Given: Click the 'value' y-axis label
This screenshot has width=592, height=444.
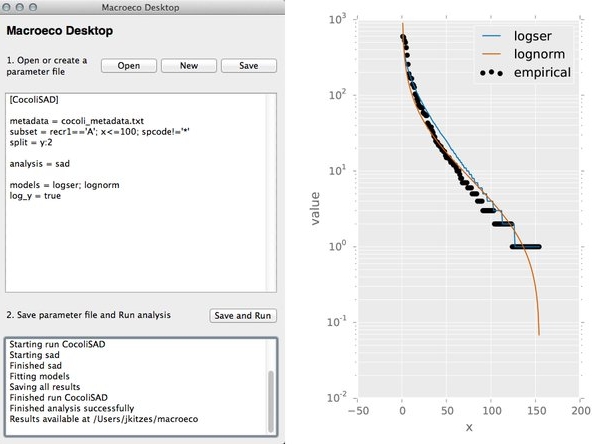Looking at the screenshot, I should coord(315,208).
